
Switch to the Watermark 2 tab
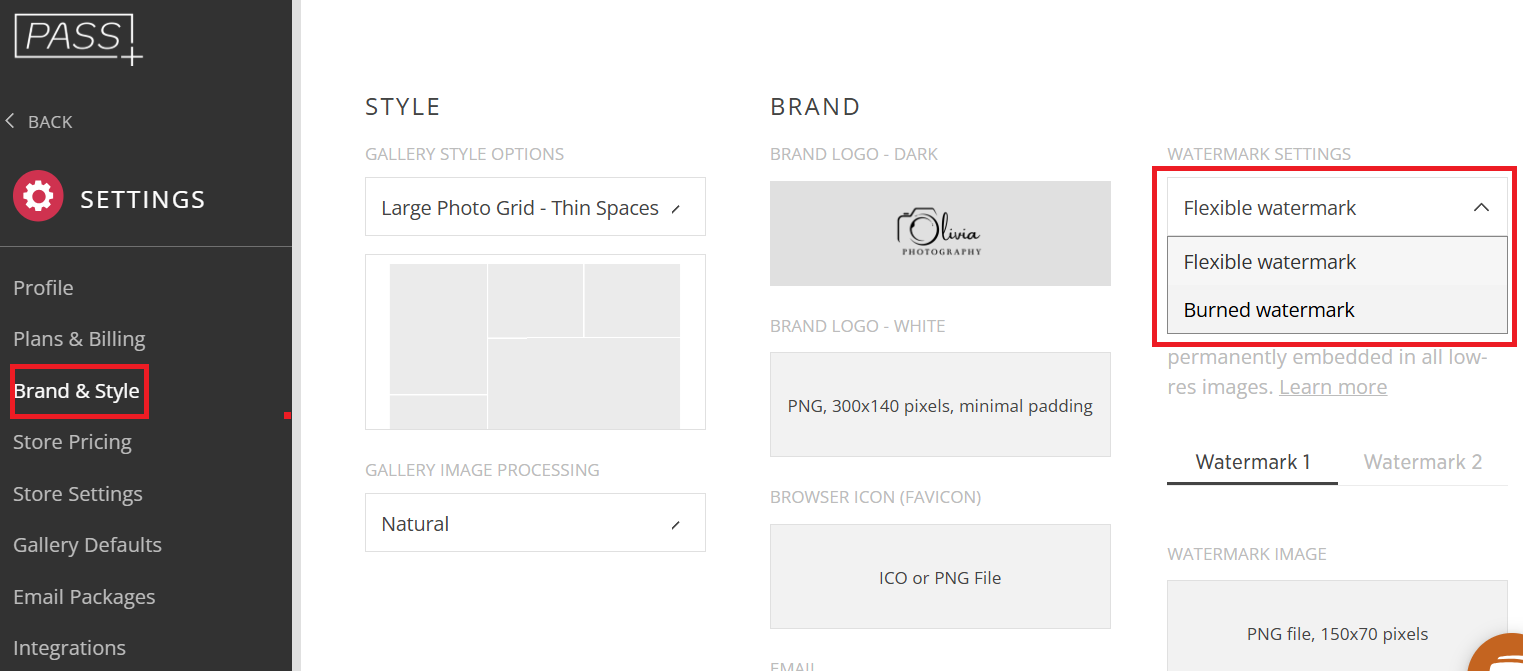tap(1422, 462)
